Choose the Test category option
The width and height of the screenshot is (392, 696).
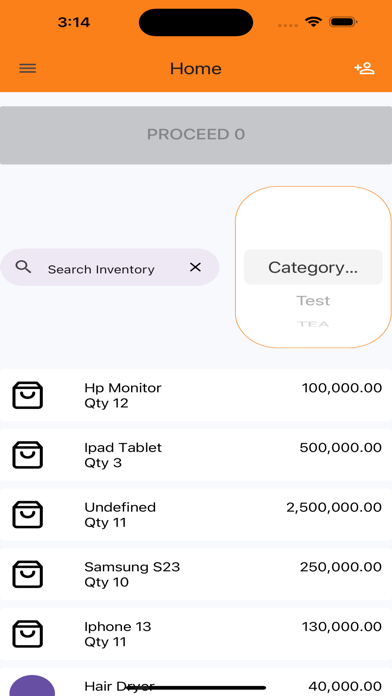coord(313,301)
